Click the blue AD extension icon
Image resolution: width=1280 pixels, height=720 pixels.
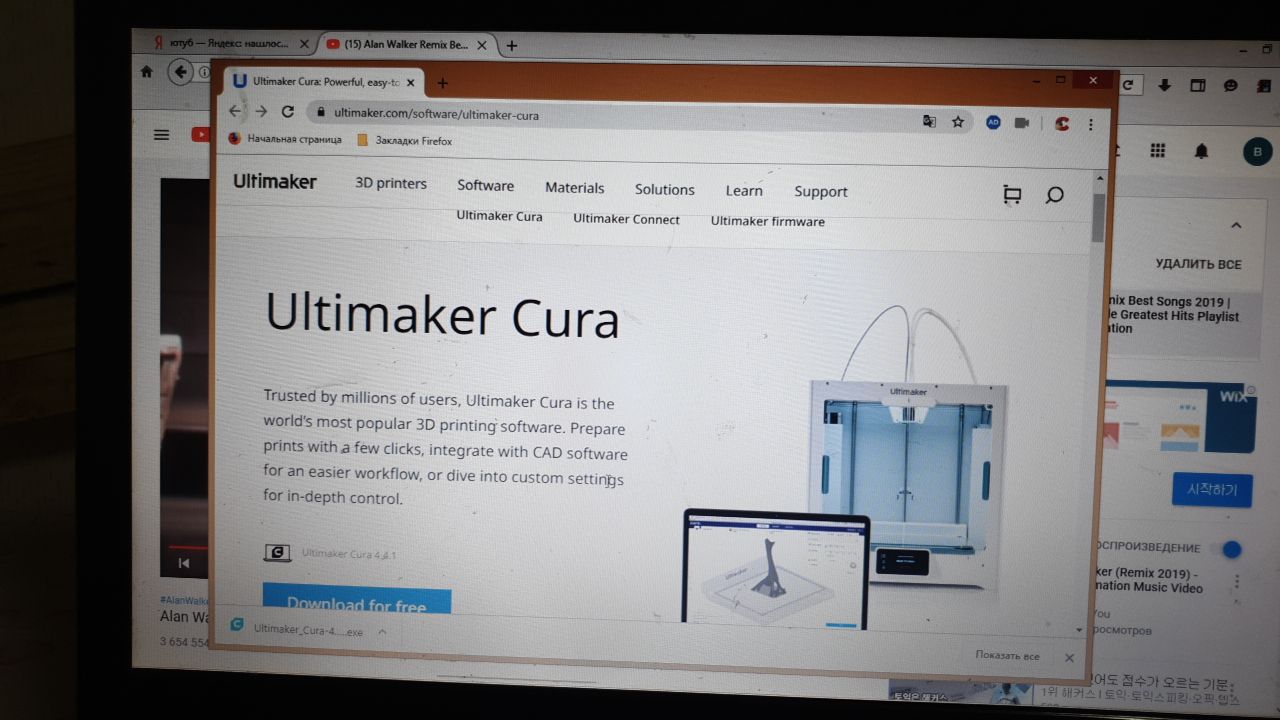point(993,122)
